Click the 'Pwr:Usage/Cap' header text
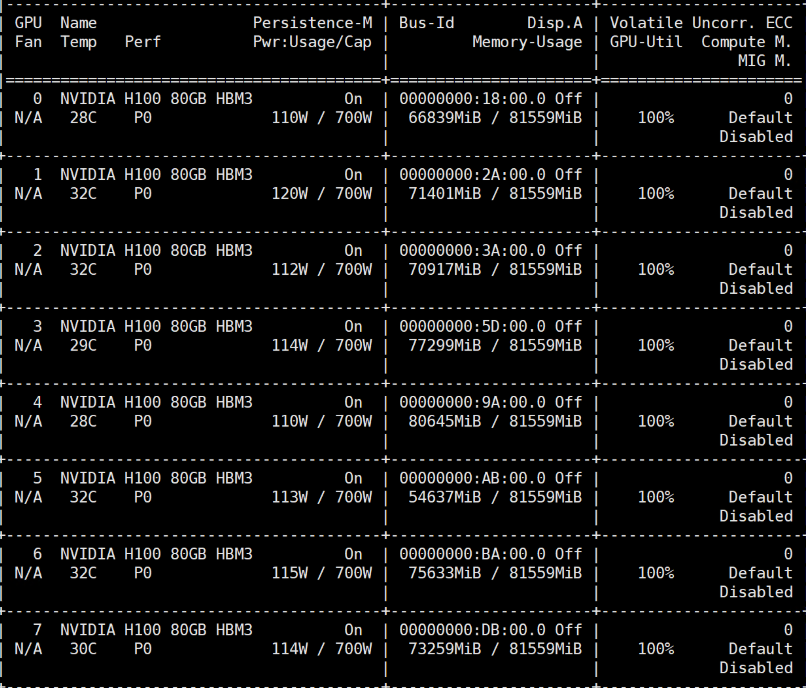 [313, 42]
